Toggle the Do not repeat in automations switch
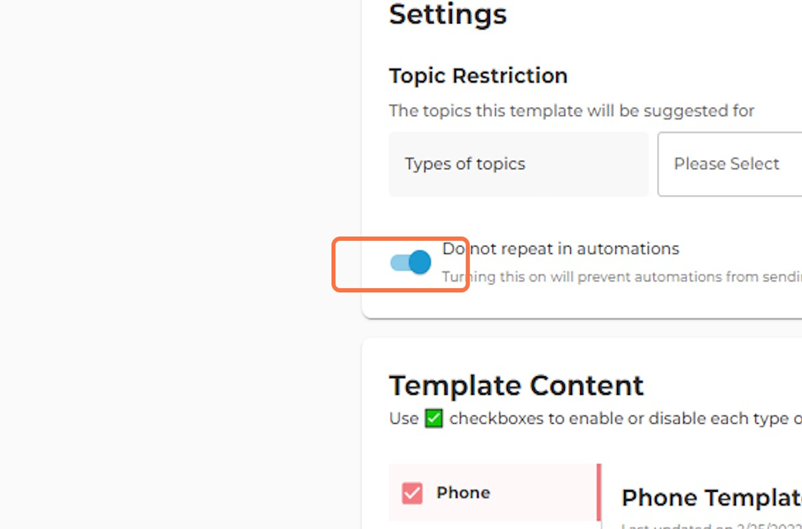Viewport: 802px width, 529px height. pyautogui.click(x=410, y=262)
